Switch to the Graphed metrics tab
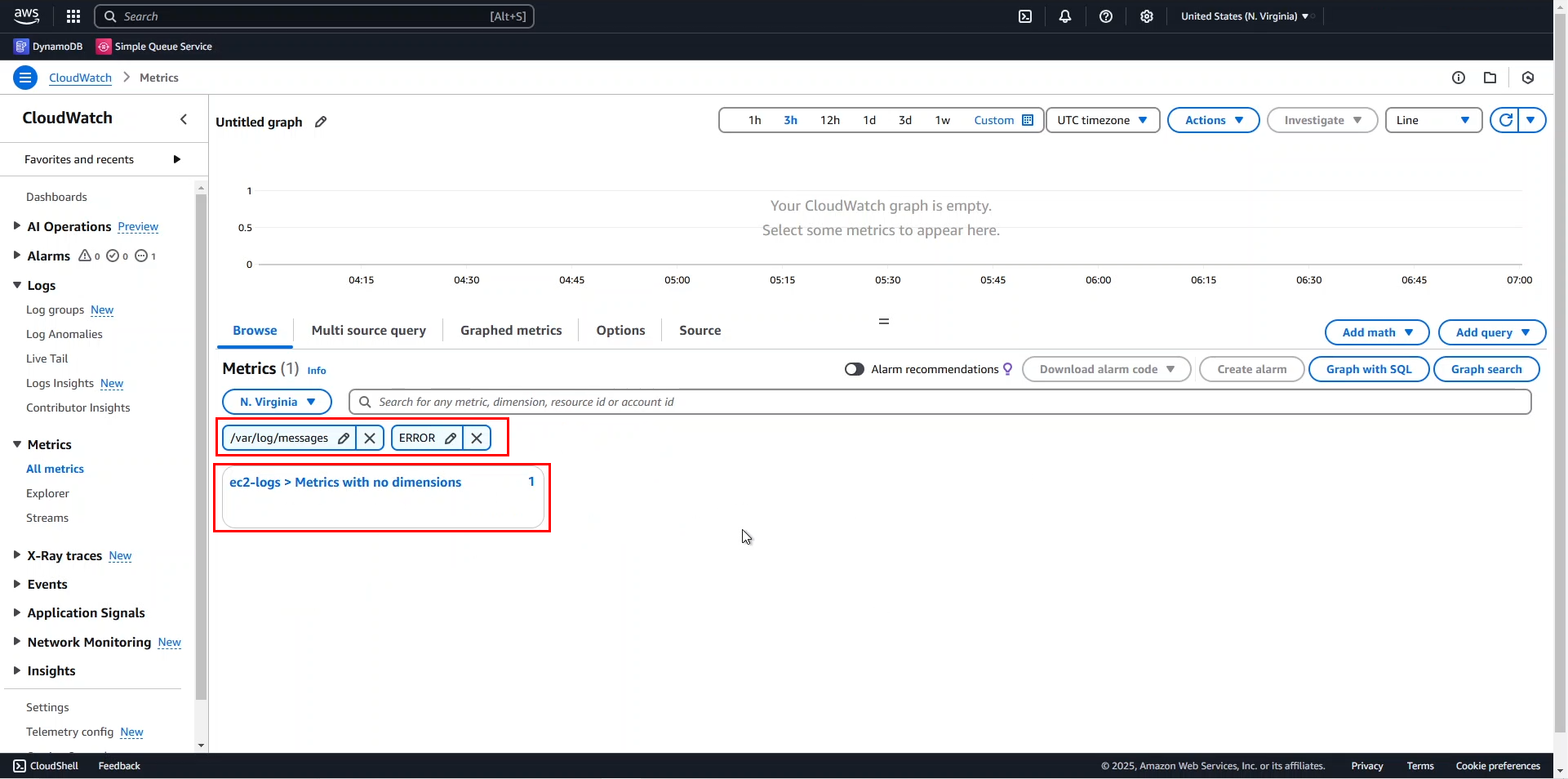The height and width of the screenshot is (779, 1568). click(510, 331)
